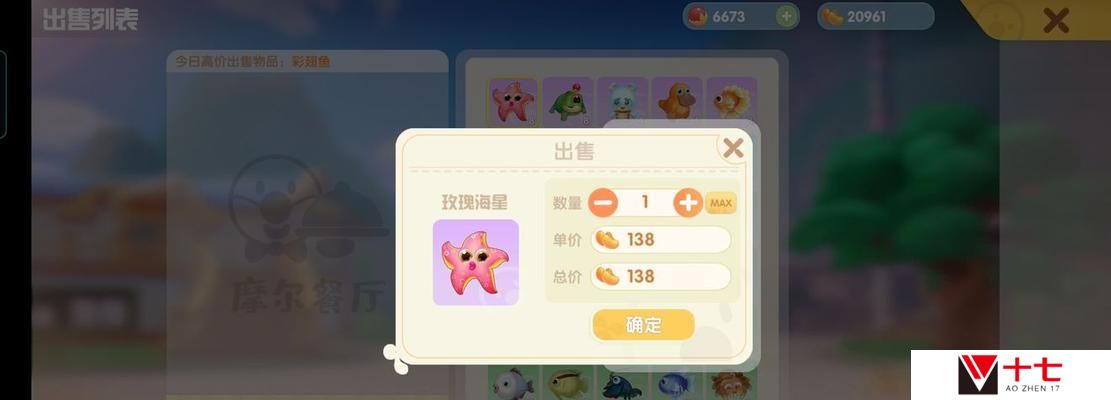Confirm the sale with the 确定 button
The image size is (1111, 400).
[643, 325]
